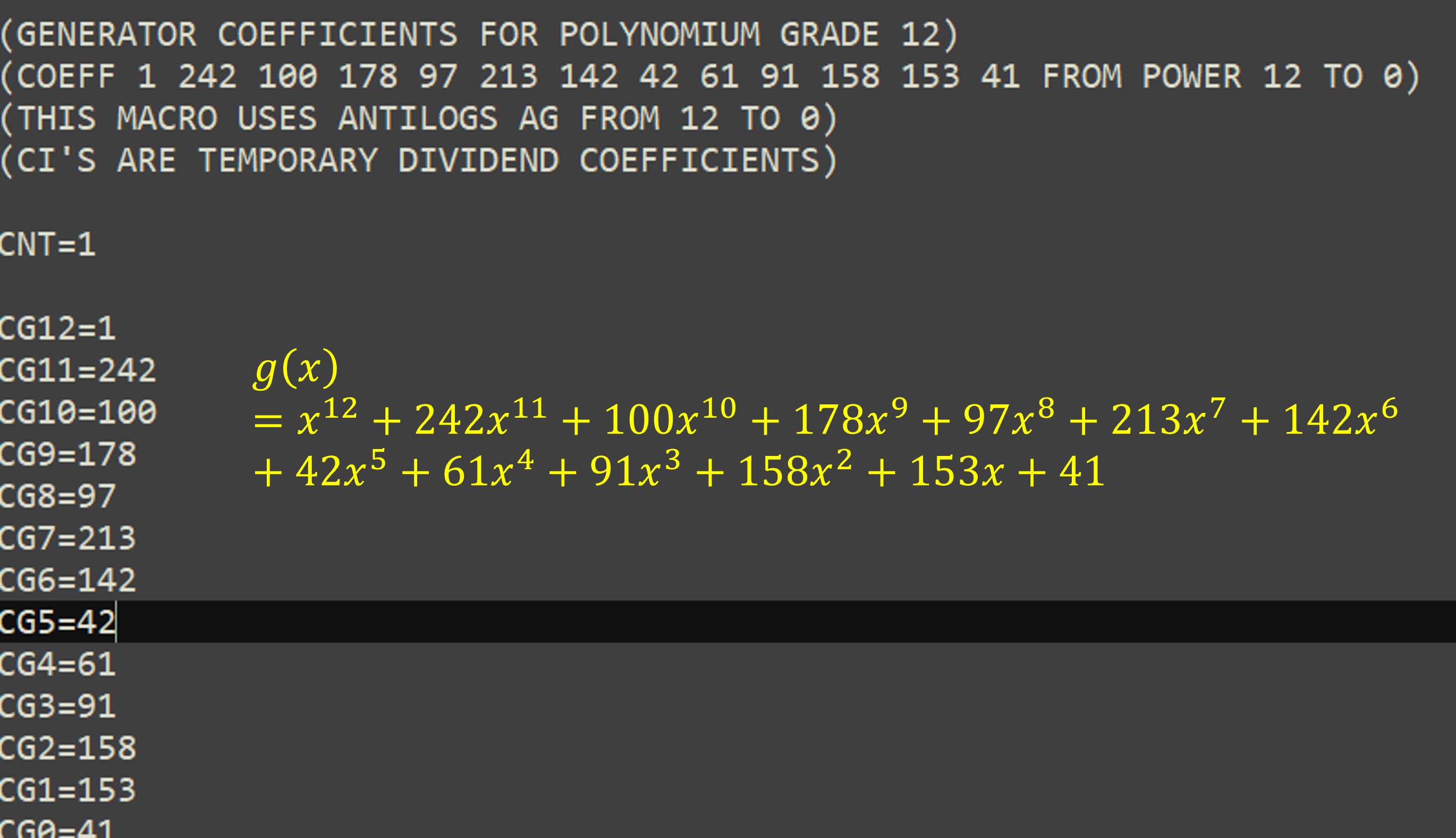Click the CNT=1 line
Screen dimensions: 1456x838
tap(48, 244)
